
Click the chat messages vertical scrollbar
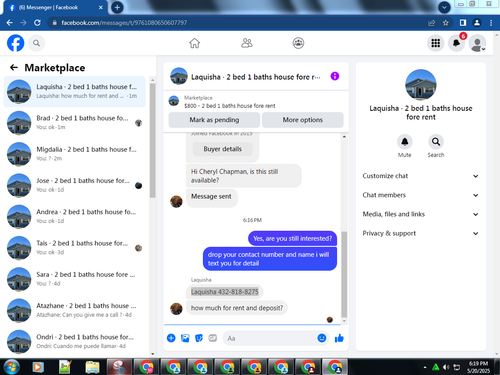[x=344, y=274]
